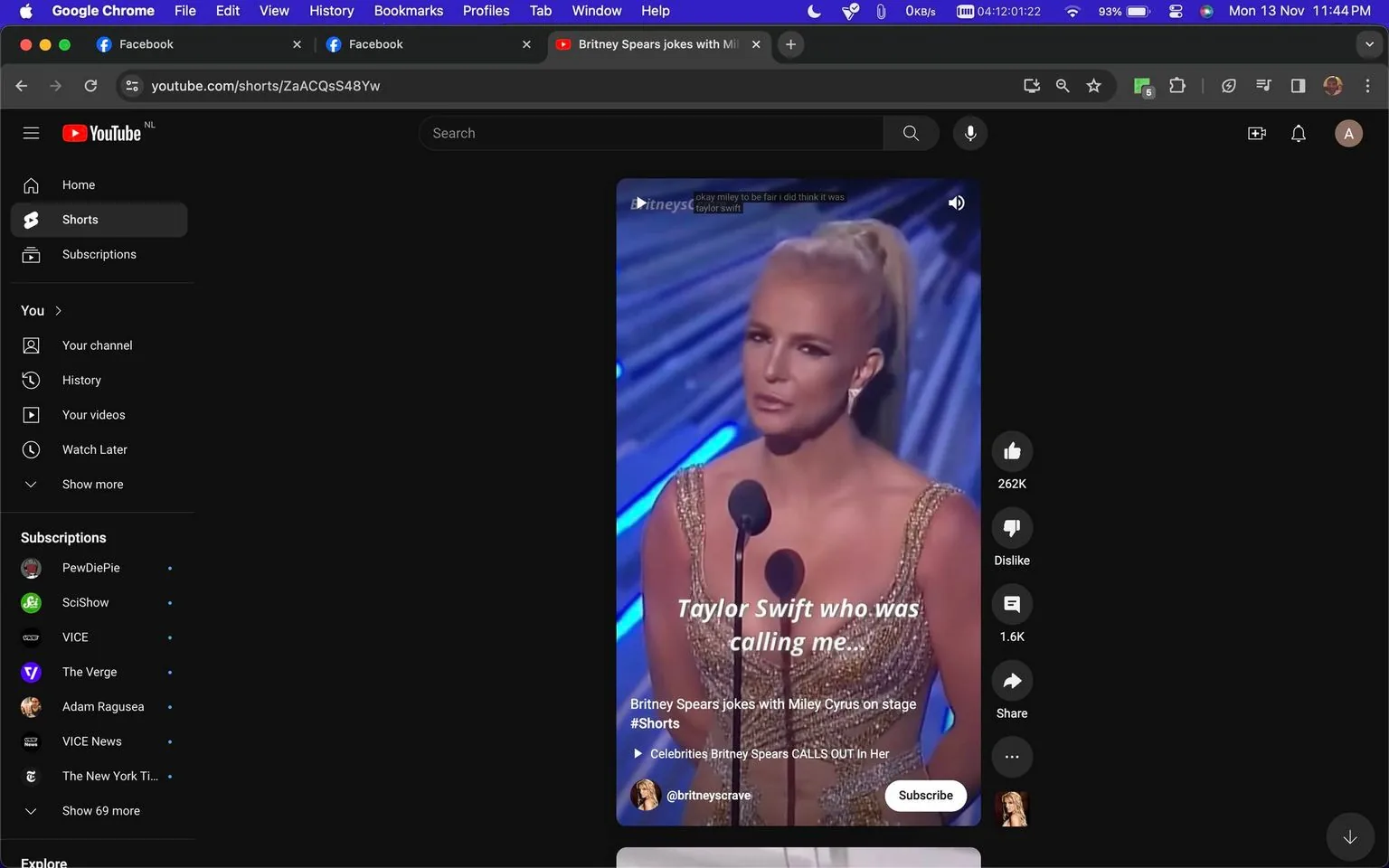Open the Bookmarks menu
Image resolution: width=1389 pixels, height=868 pixels.
click(408, 11)
